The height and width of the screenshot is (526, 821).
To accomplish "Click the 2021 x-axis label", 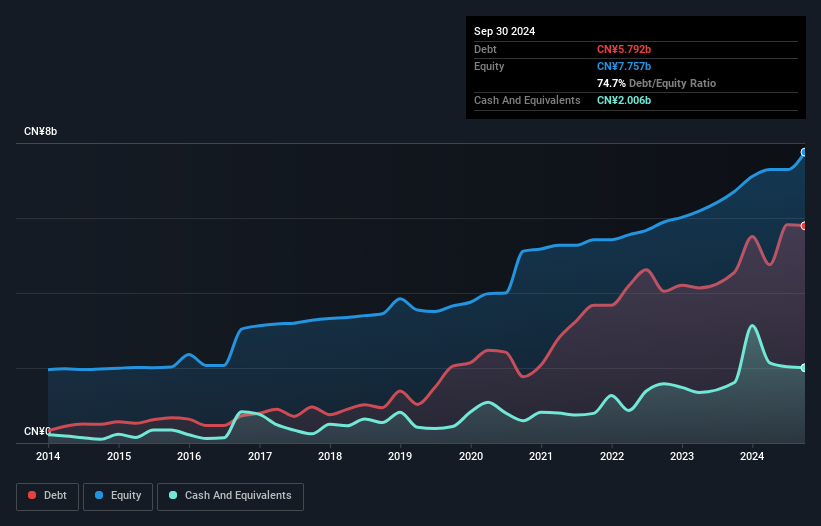I will (x=541, y=456).
